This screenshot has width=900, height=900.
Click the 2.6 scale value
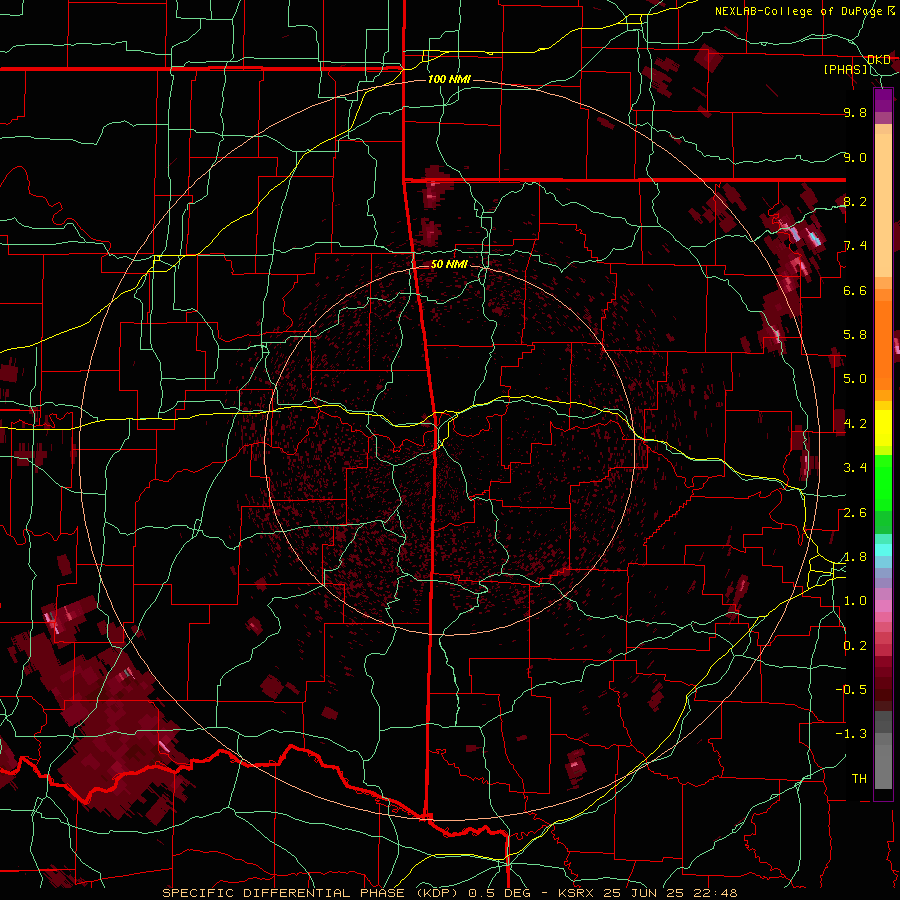(855, 513)
